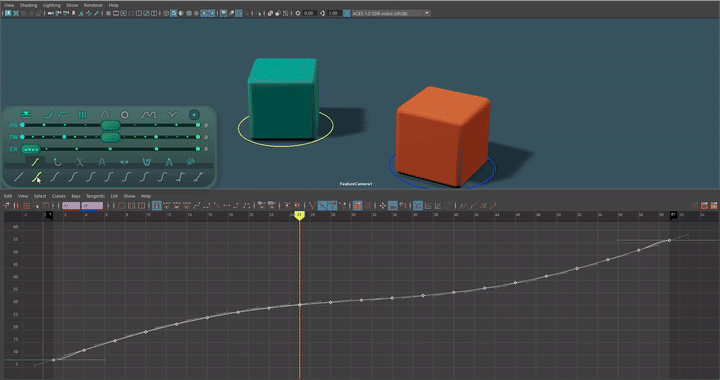Image resolution: width=720 pixels, height=380 pixels.
Task: Click the cross-shaped move icon in Graph Editor toolbar
Action: click(382, 206)
